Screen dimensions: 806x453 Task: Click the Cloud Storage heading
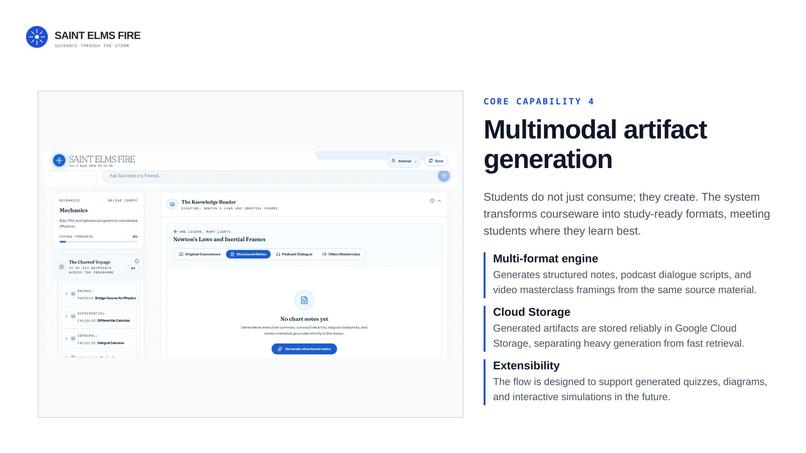tap(532, 312)
